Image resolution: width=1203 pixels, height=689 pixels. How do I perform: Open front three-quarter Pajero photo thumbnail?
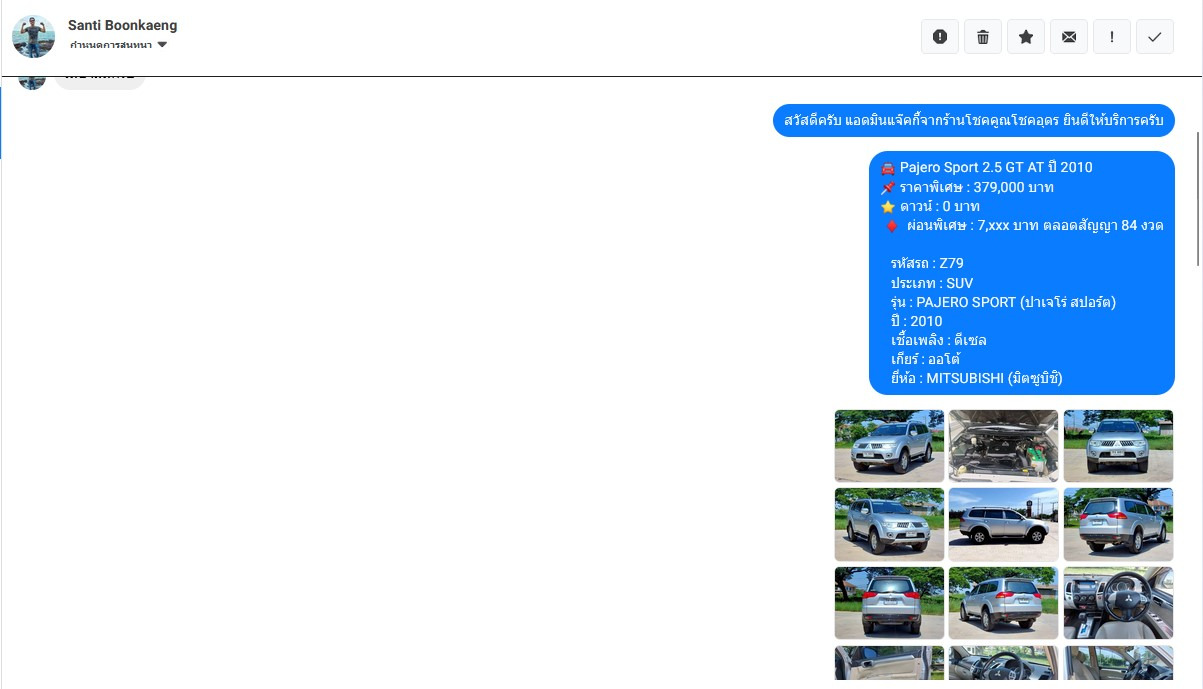coord(889,446)
